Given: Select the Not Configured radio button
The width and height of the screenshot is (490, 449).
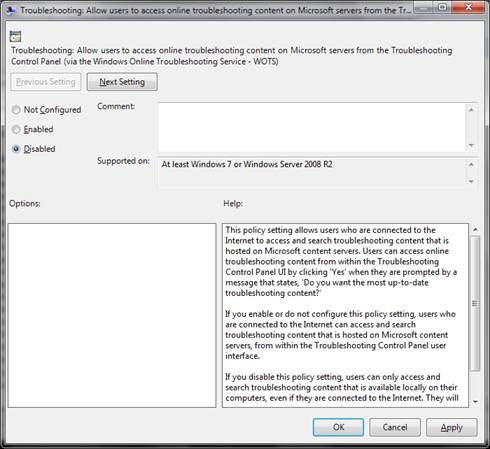Looking at the screenshot, I should 16,110.
